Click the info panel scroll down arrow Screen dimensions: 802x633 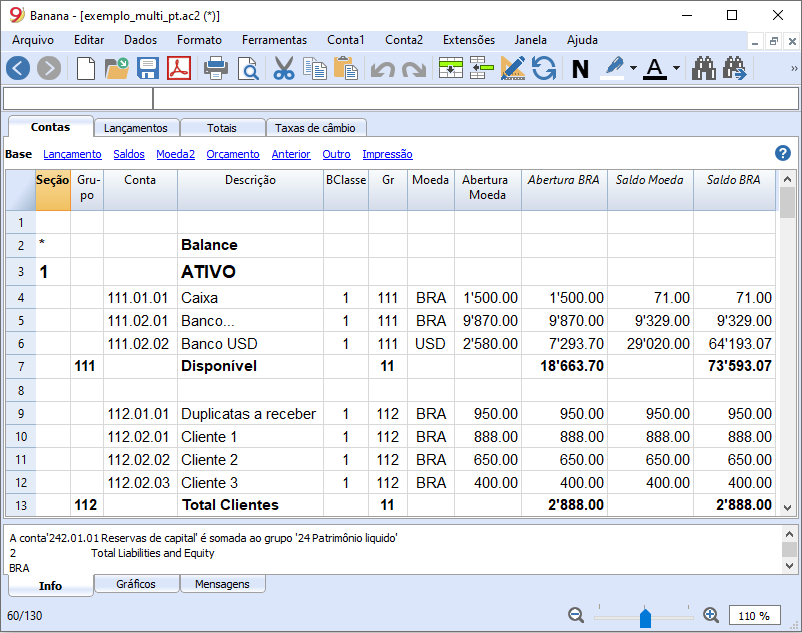[x=789, y=566]
